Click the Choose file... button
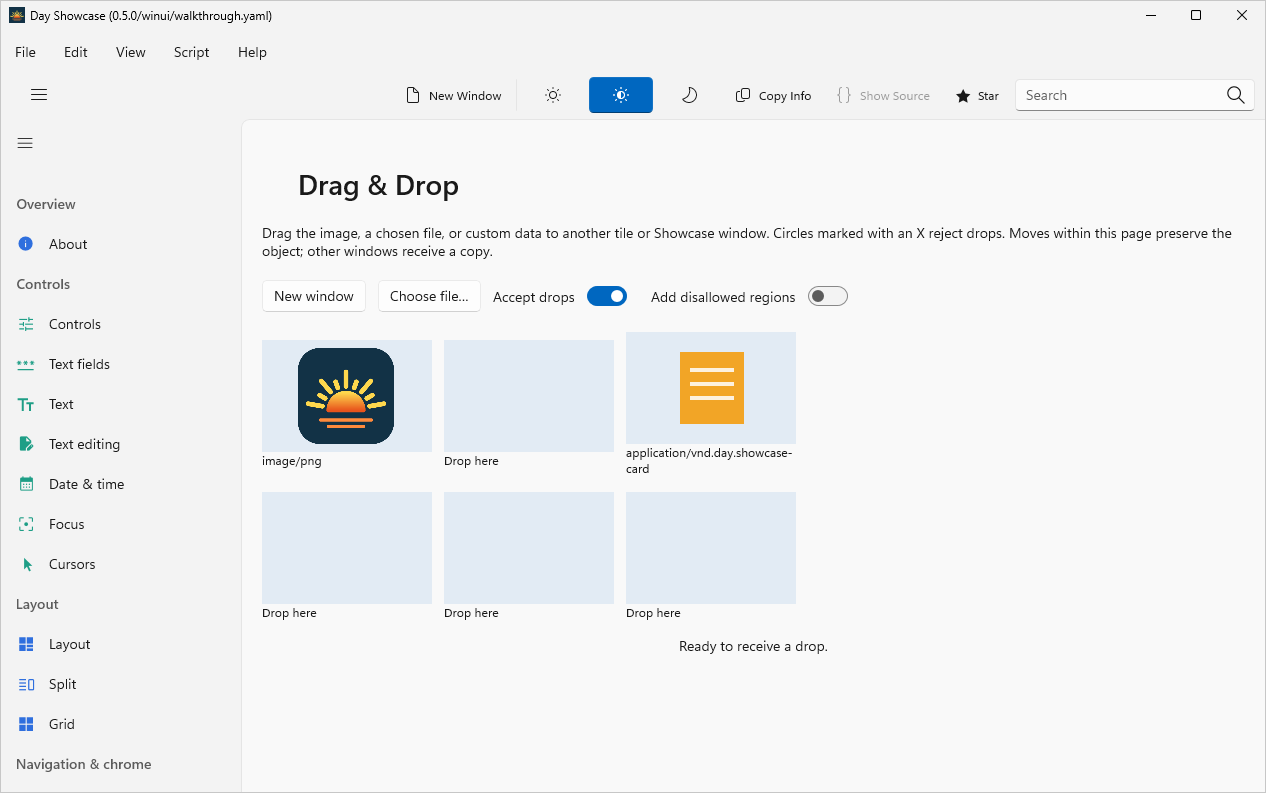The image size is (1266, 793). coord(429,296)
